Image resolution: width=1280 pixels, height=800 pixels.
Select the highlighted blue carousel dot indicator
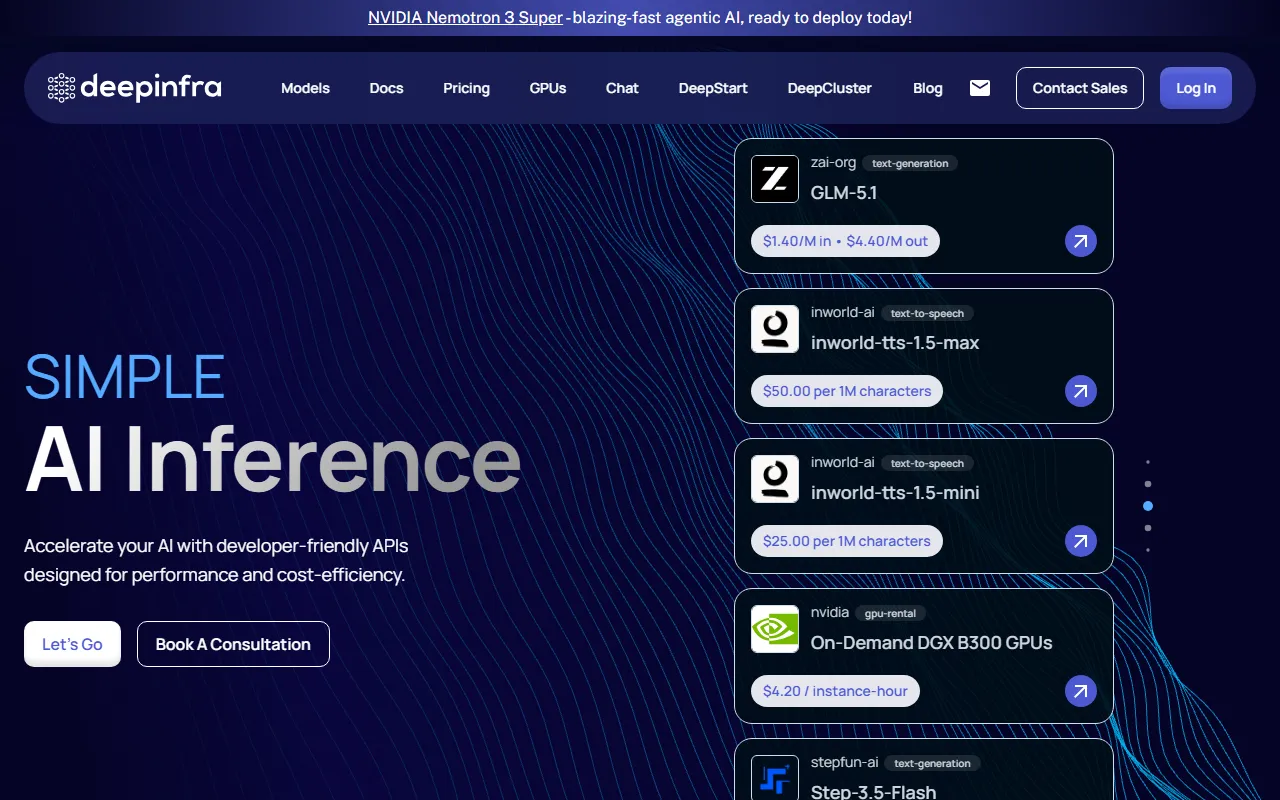pyautogui.click(x=1148, y=506)
